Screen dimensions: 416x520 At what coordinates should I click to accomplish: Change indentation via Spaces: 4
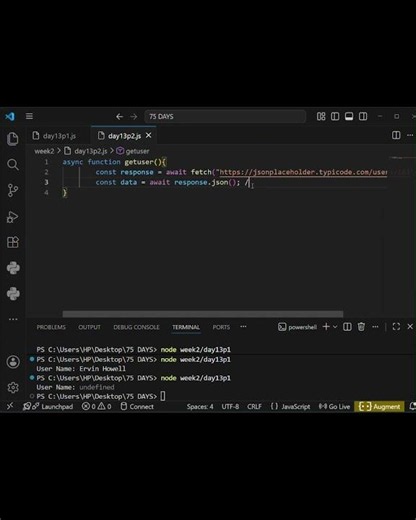(x=200, y=407)
